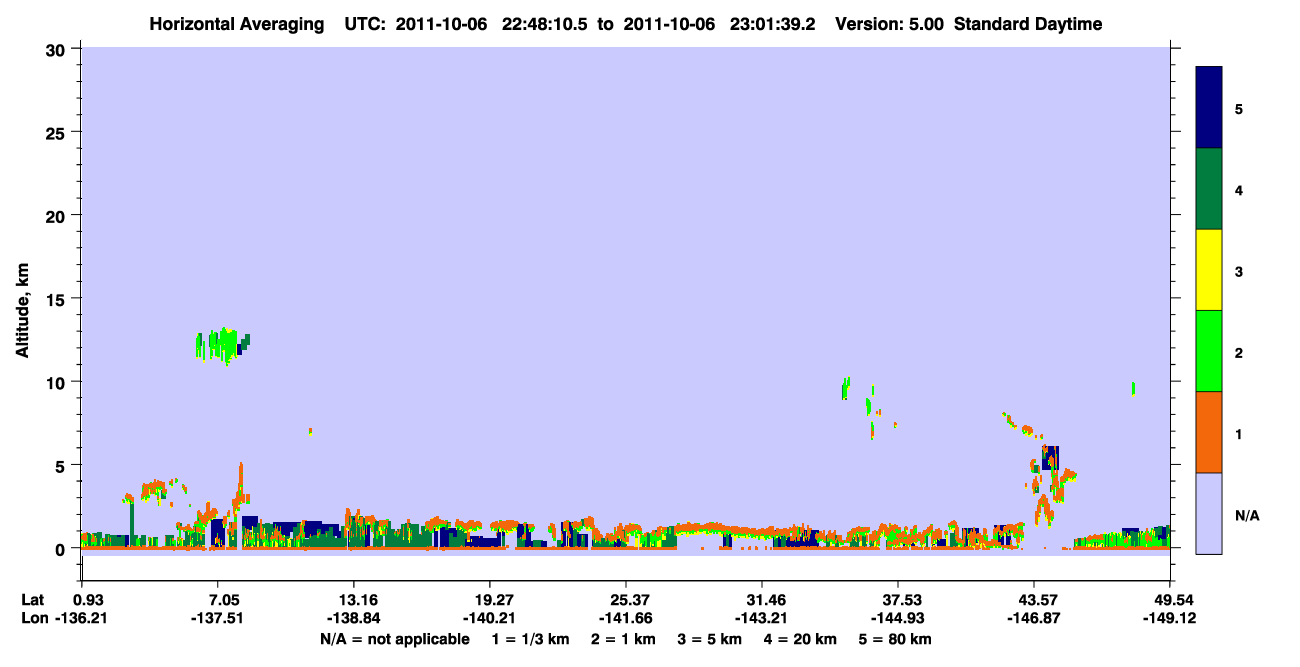Click the bright green color bar segment labeled 2
1300x667 pixels.
1209,351
